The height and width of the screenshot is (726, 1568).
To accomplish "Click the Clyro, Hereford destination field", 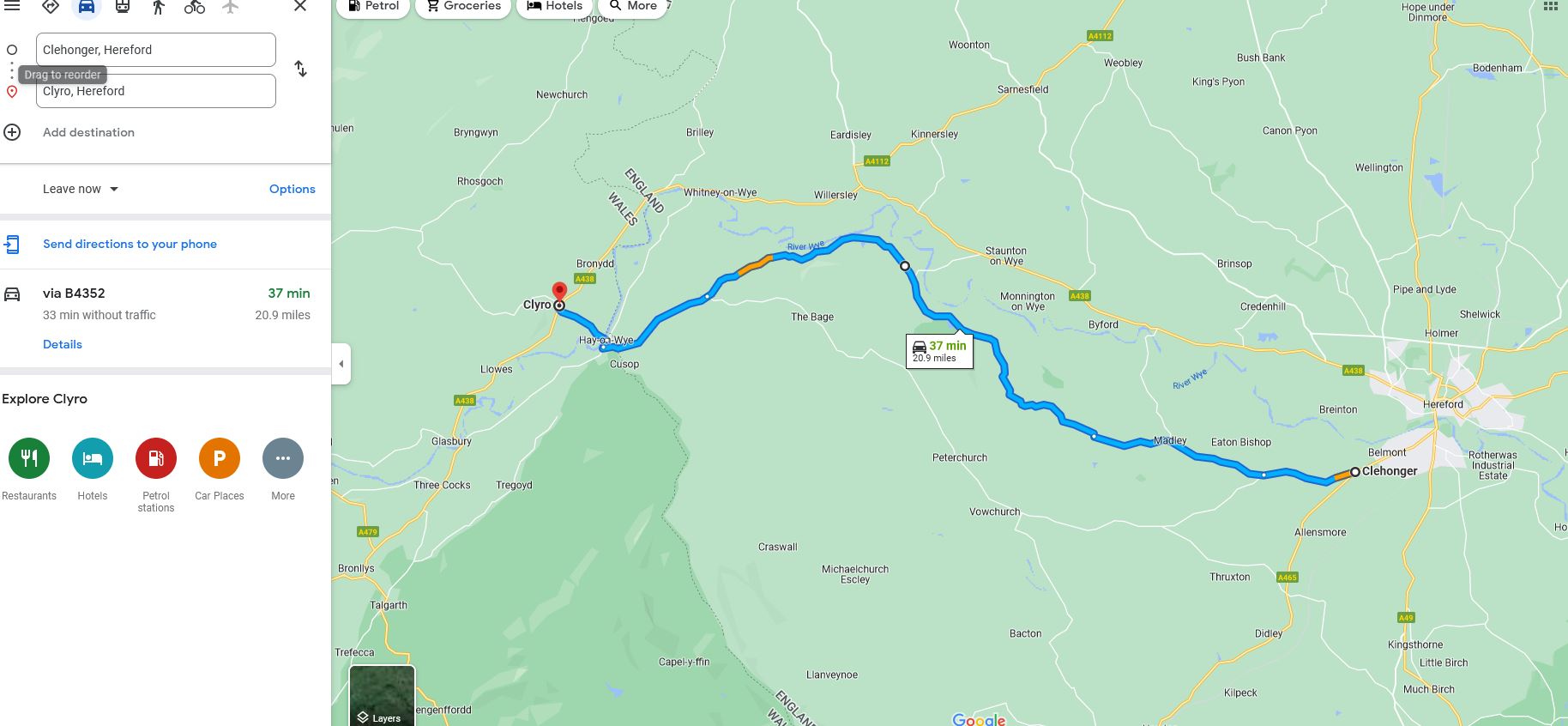I will pyautogui.click(x=156, y=91).
